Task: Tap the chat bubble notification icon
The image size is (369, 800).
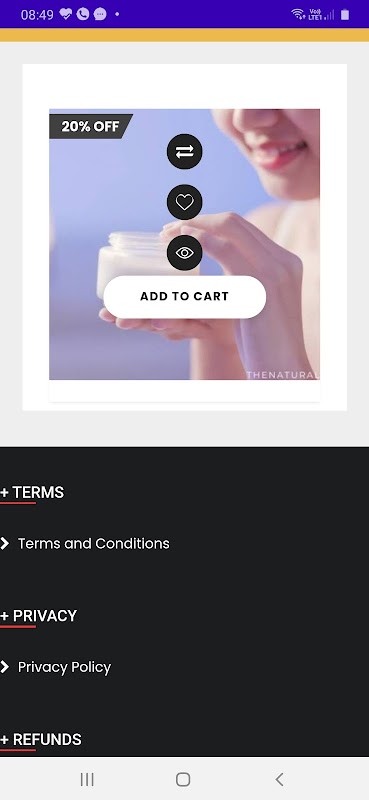Action: [100, 14]
